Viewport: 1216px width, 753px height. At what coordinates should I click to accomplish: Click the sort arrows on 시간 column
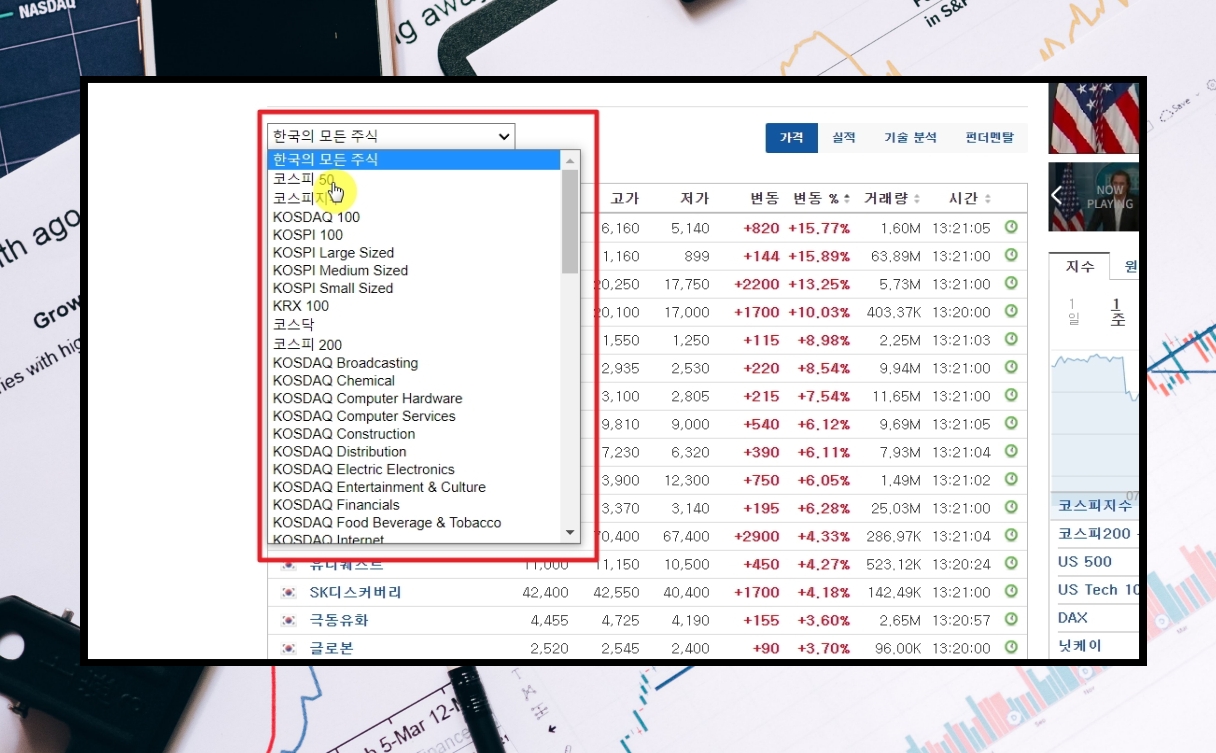[988, 199]
